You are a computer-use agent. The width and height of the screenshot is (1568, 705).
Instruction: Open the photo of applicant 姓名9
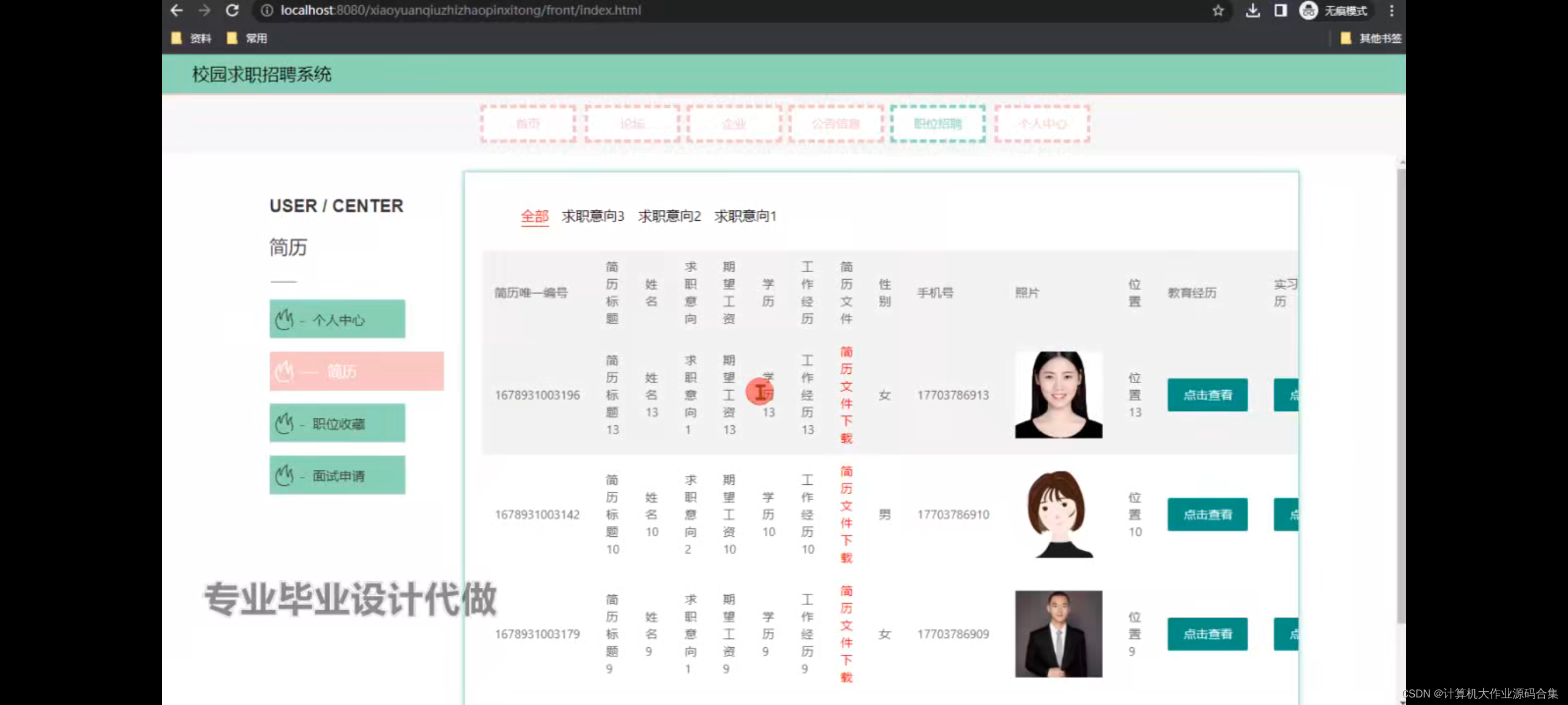pyautogui.click(x=1059, y=634)
